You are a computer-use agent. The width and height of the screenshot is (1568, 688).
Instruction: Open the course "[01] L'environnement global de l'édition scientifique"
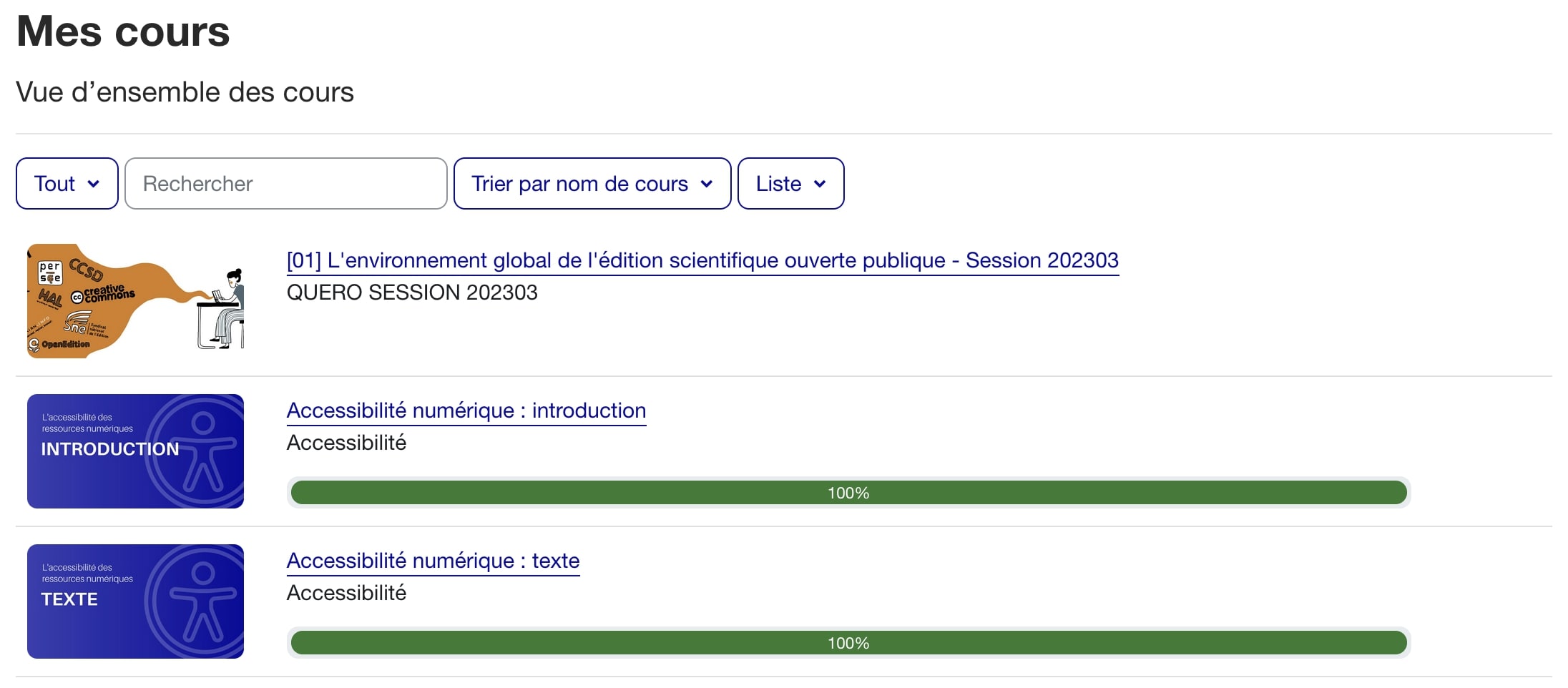point(701,260)
